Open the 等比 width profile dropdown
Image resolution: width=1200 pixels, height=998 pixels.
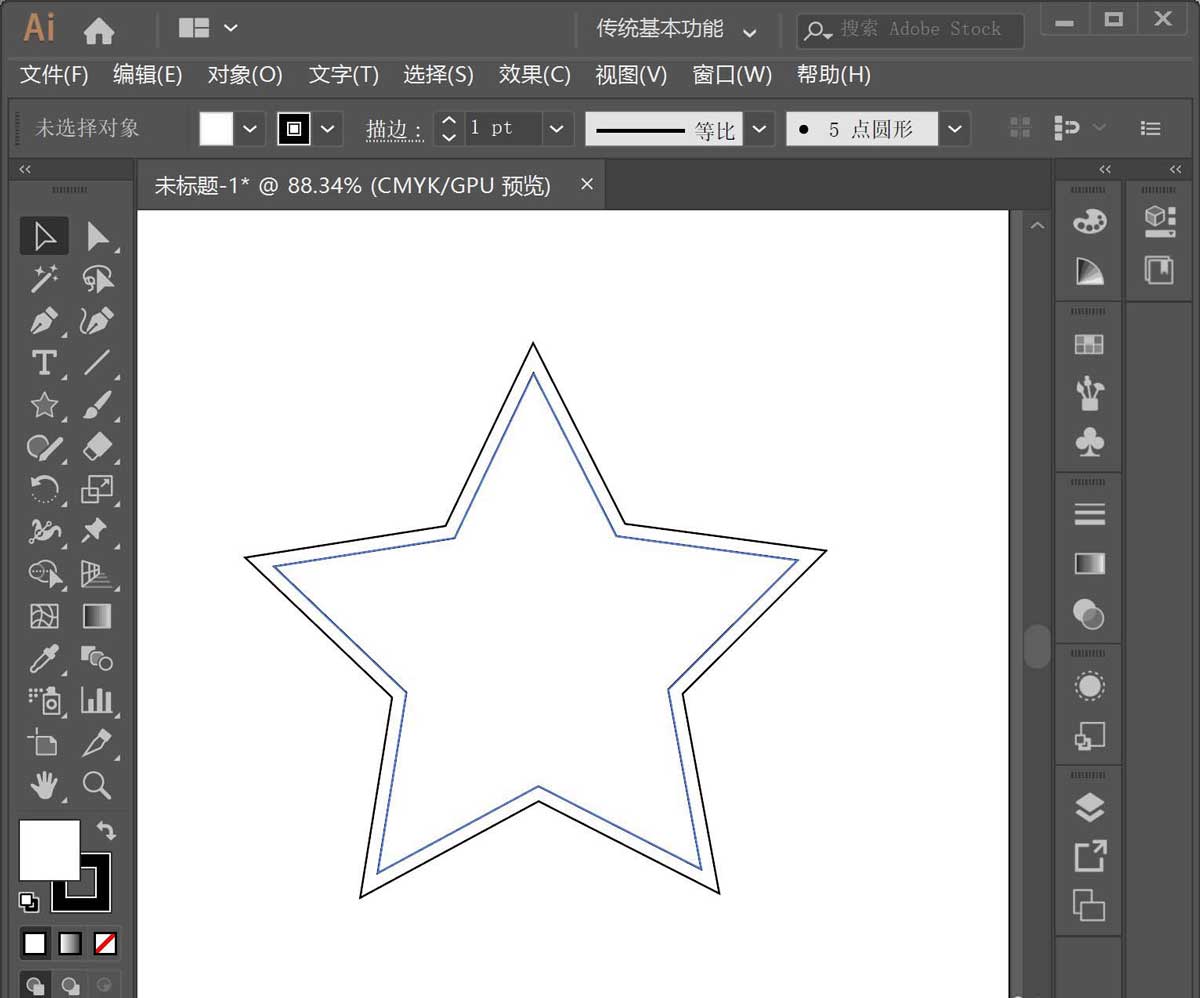click(760, 128)
